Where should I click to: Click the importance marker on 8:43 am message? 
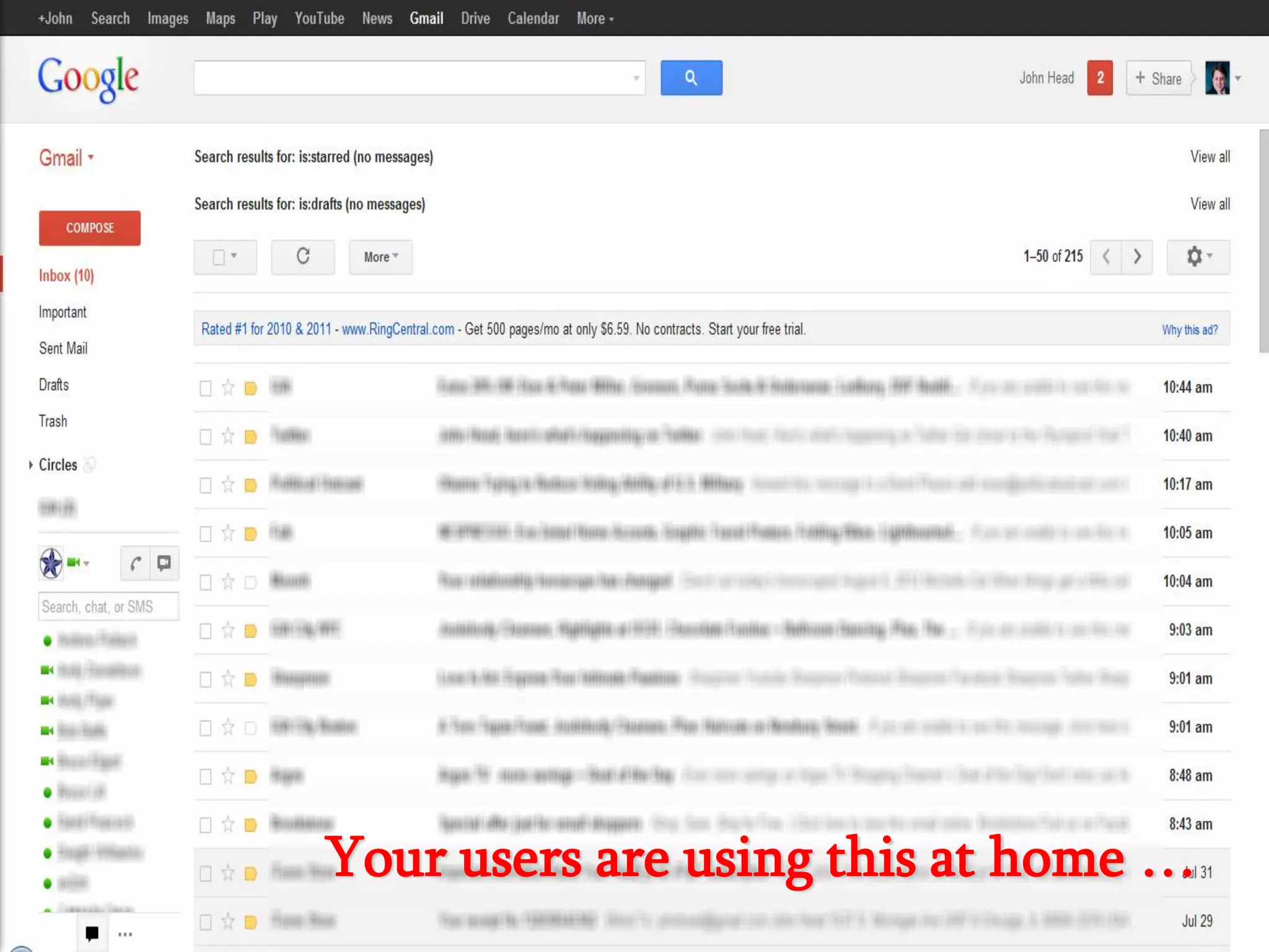pyautogui.click(x=250, y=825)
